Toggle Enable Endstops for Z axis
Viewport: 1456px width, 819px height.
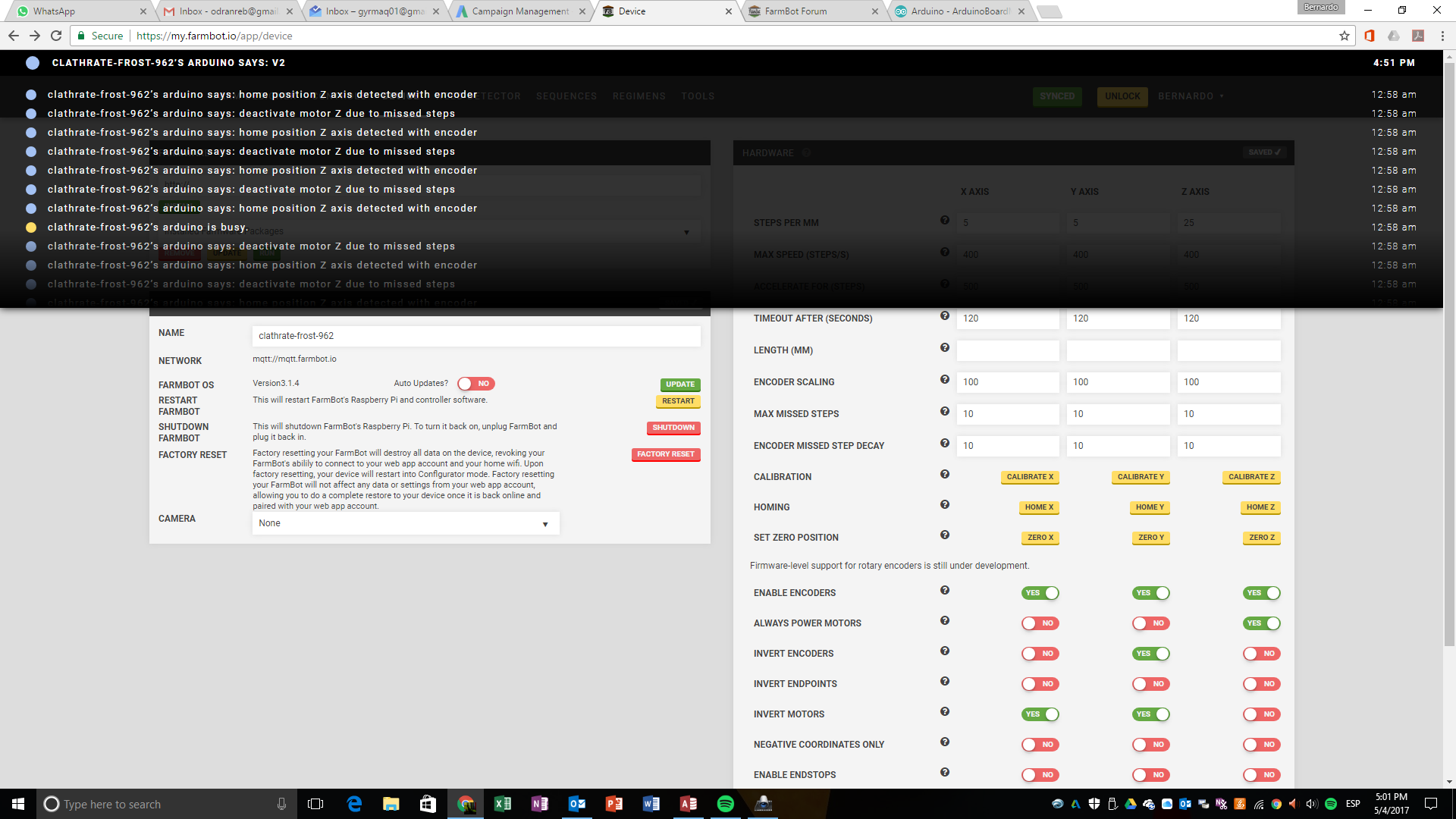[1262, 775]
